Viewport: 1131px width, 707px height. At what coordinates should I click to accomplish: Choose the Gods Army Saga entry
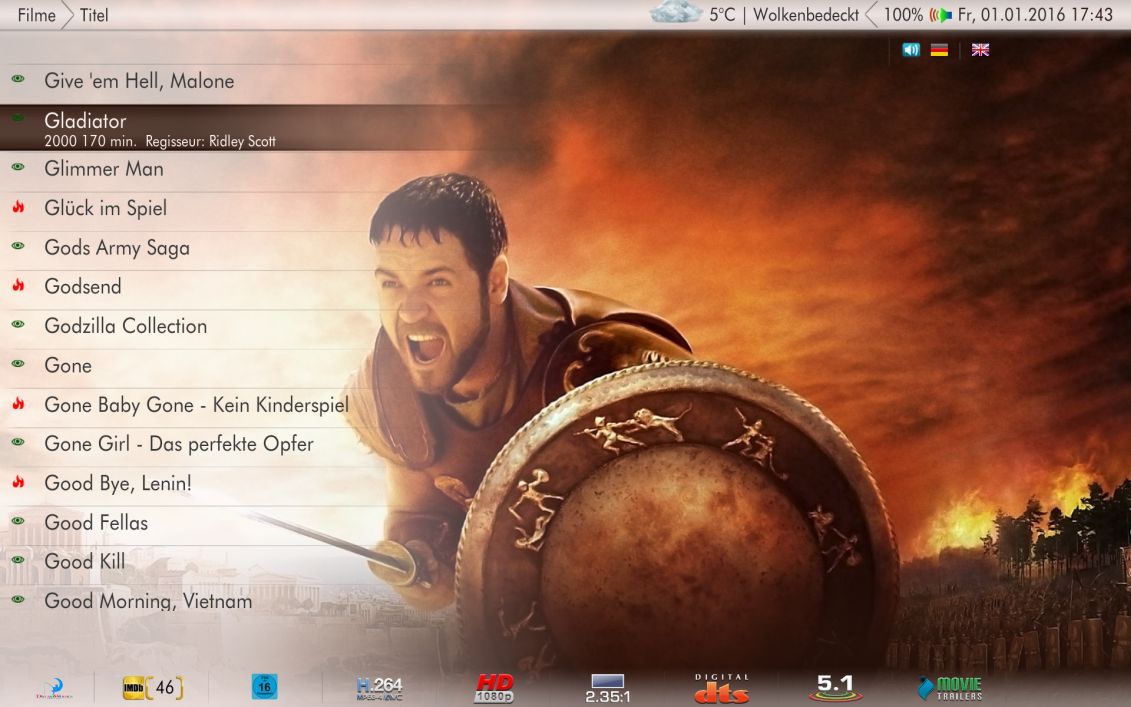(117, 247)
